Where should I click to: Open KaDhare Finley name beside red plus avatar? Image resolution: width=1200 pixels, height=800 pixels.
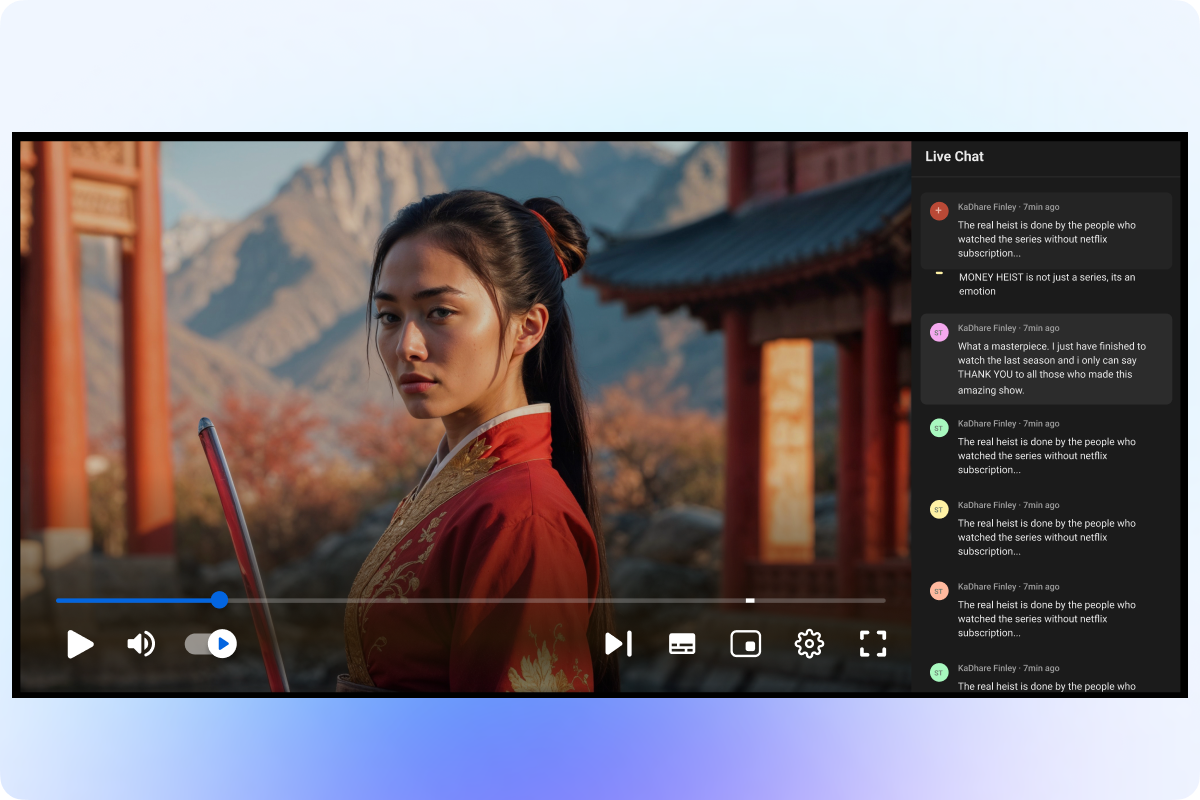[x=987, y=207]
